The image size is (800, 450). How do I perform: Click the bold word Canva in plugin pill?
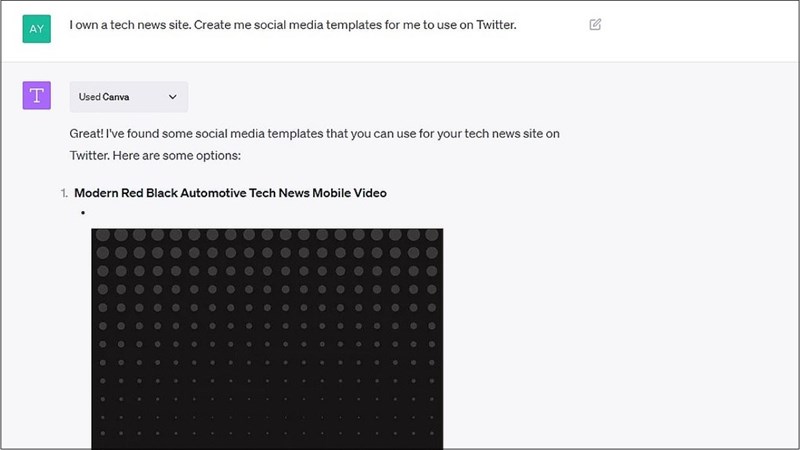116,97
